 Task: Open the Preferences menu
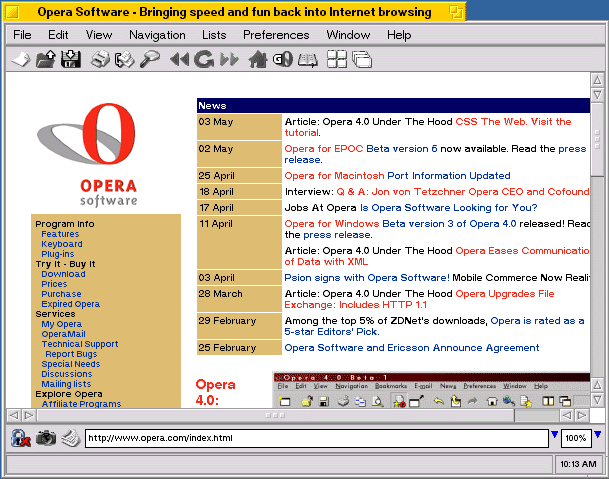click(276, 35)
